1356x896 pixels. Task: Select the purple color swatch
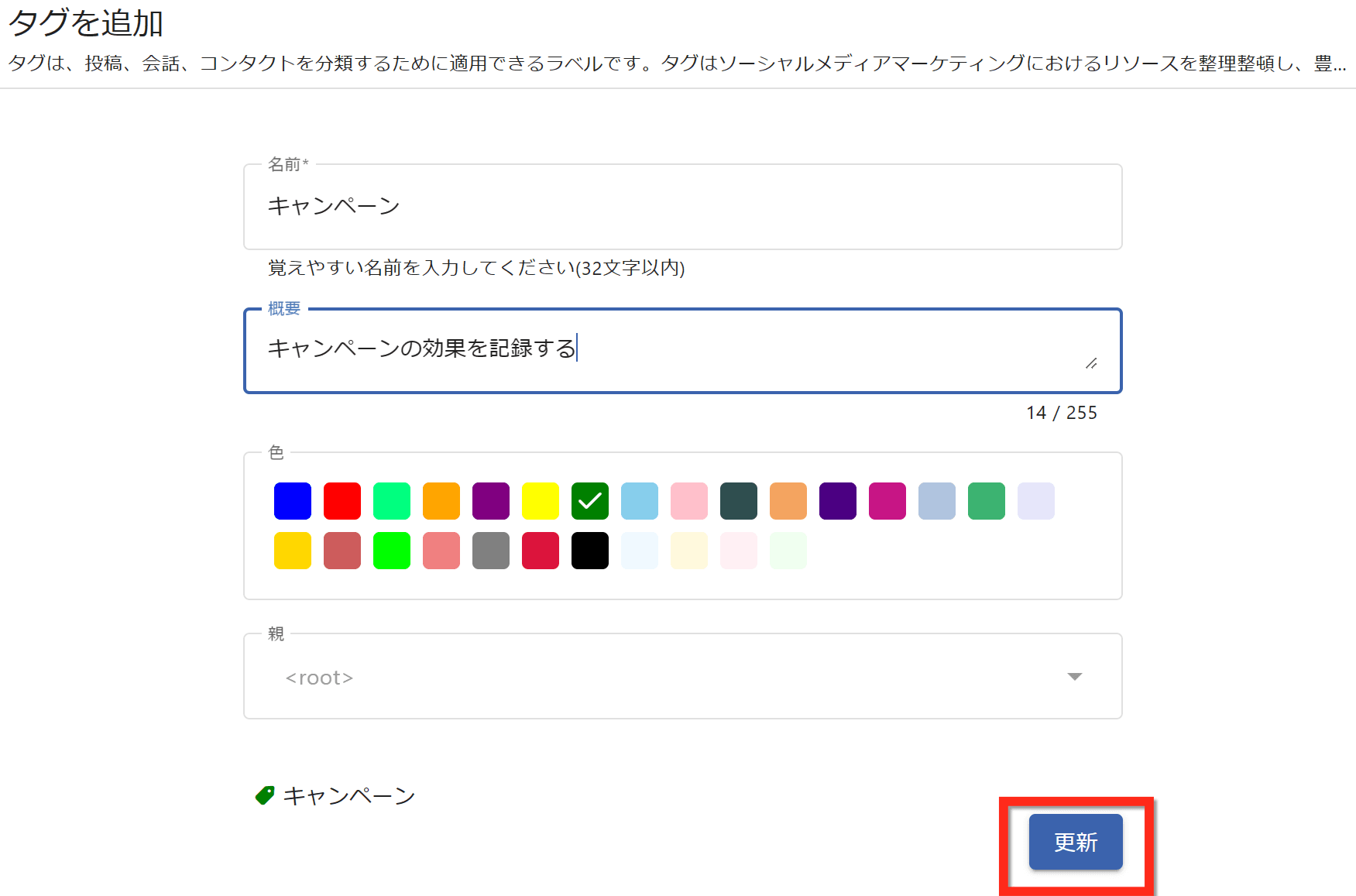[x=491, y=501]
